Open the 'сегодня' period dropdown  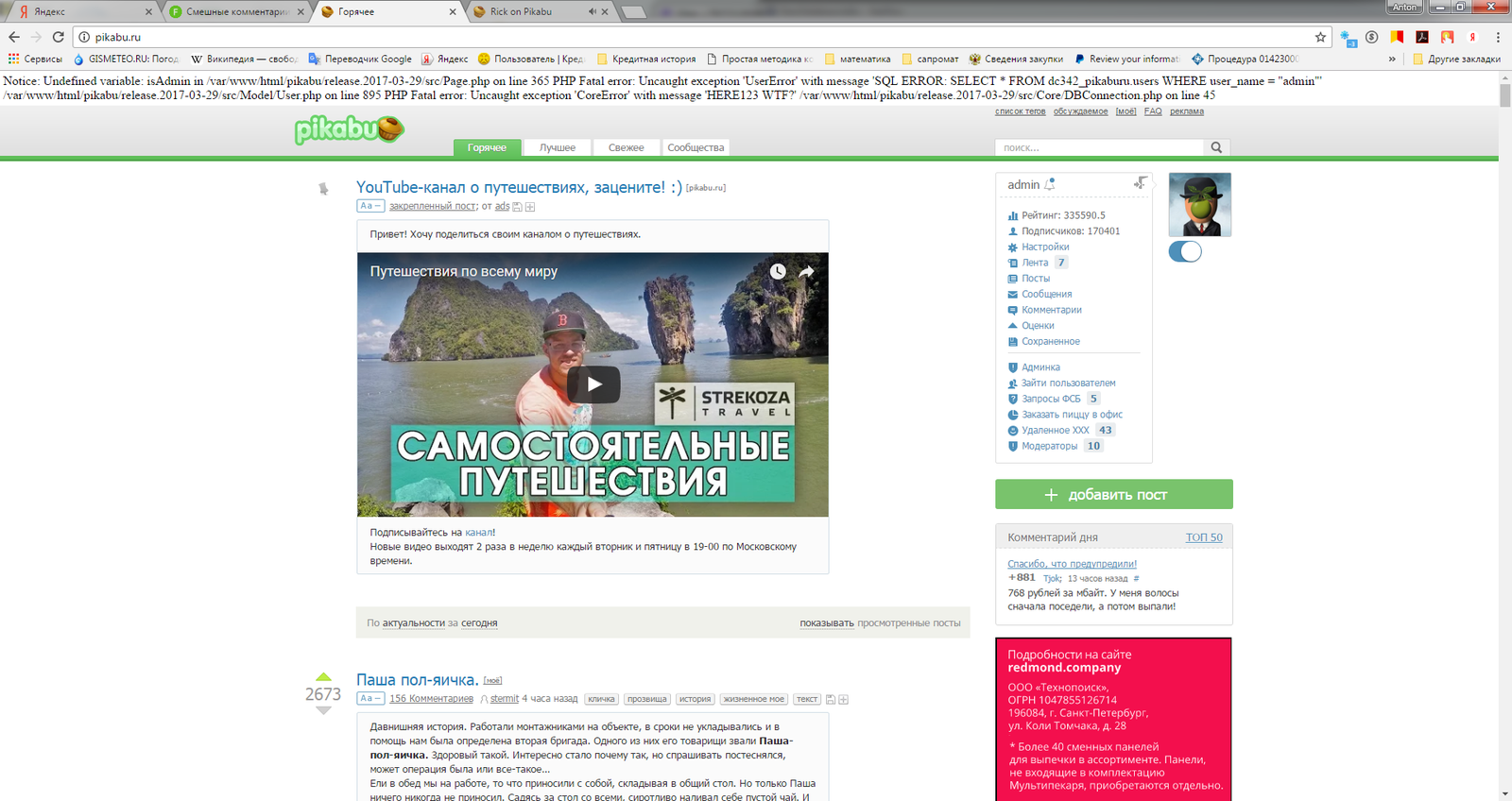pyautogui.click(x=479, y=623)
